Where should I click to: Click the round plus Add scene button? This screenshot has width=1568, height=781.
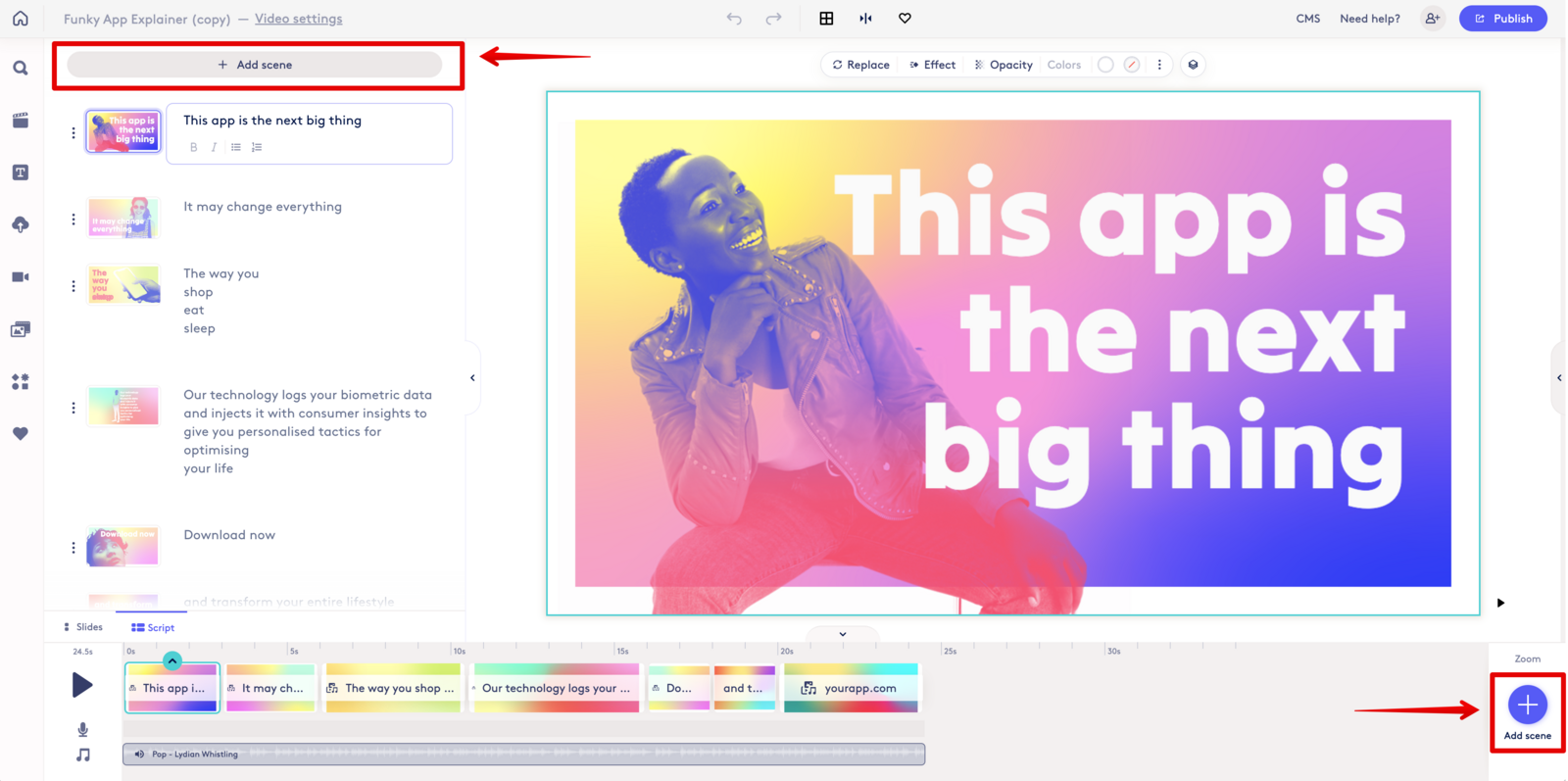(x=1527, y=705)
